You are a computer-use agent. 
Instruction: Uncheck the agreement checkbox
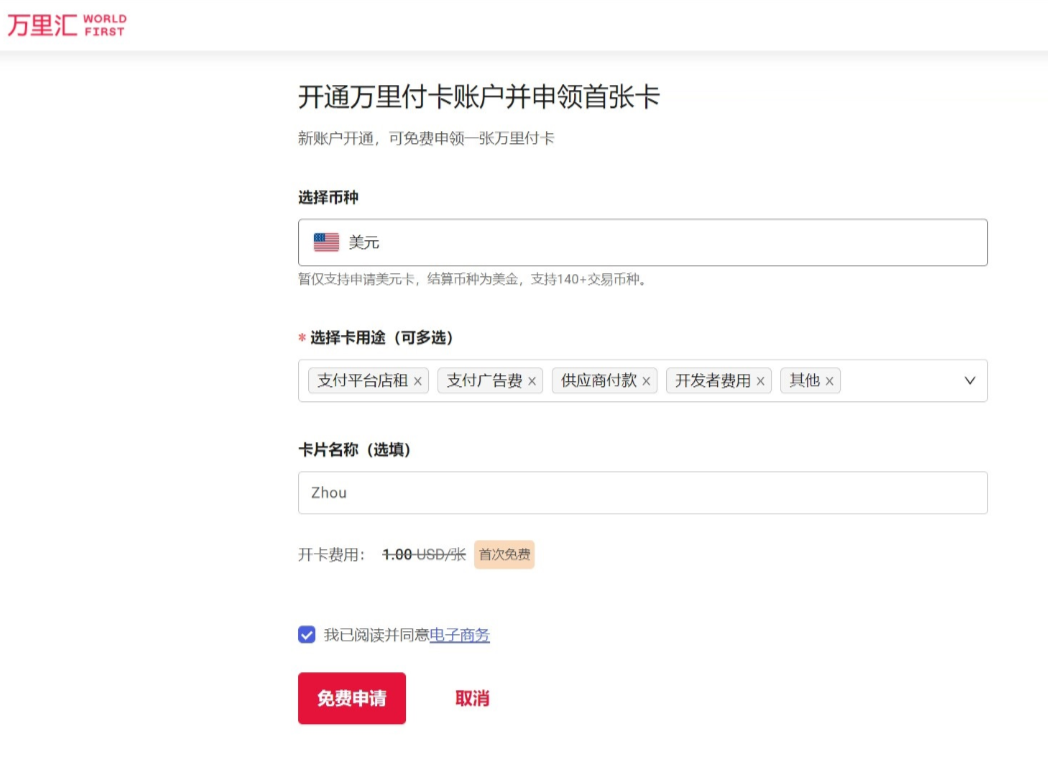(x=307, y=635)
